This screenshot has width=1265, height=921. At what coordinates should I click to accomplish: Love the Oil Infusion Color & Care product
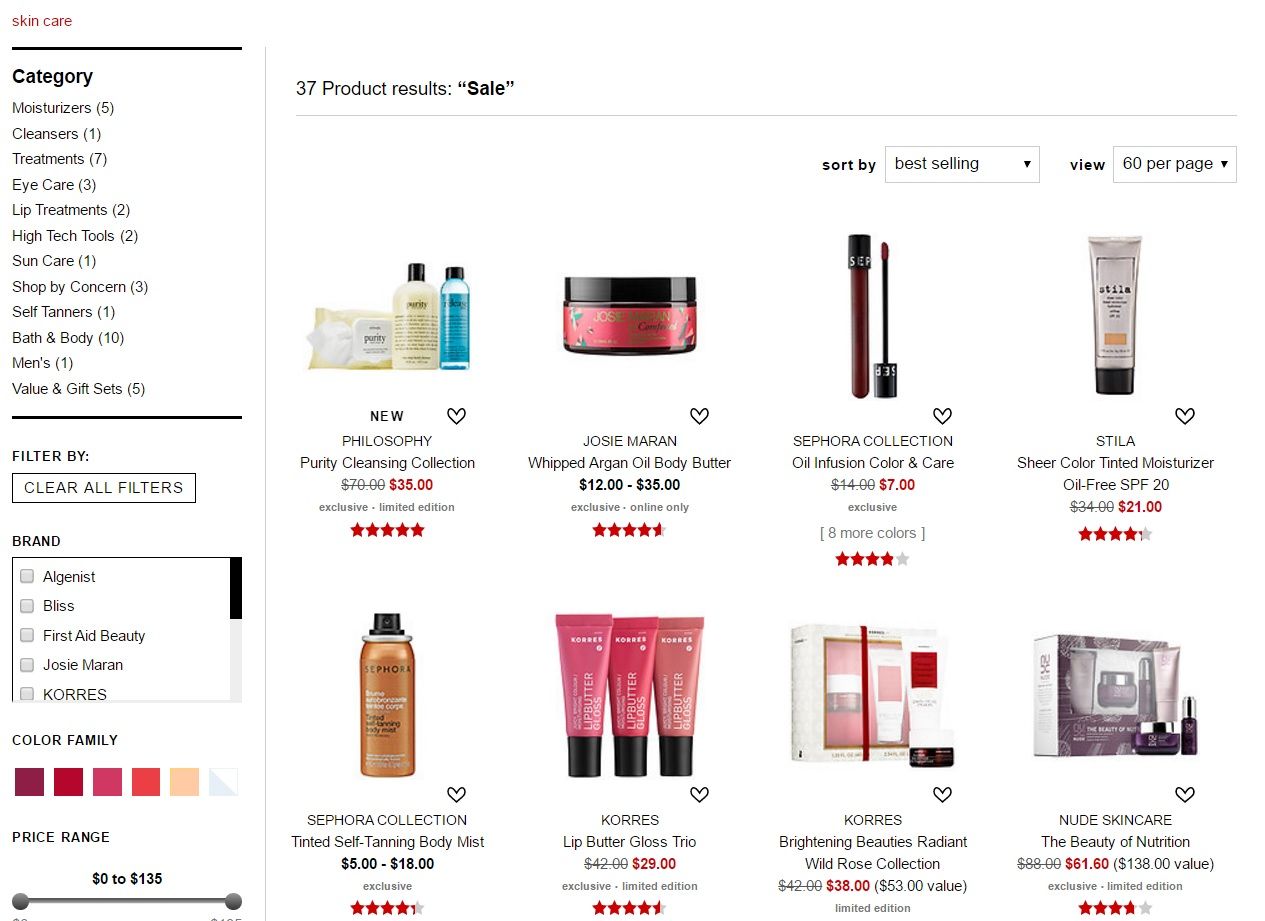942,416
